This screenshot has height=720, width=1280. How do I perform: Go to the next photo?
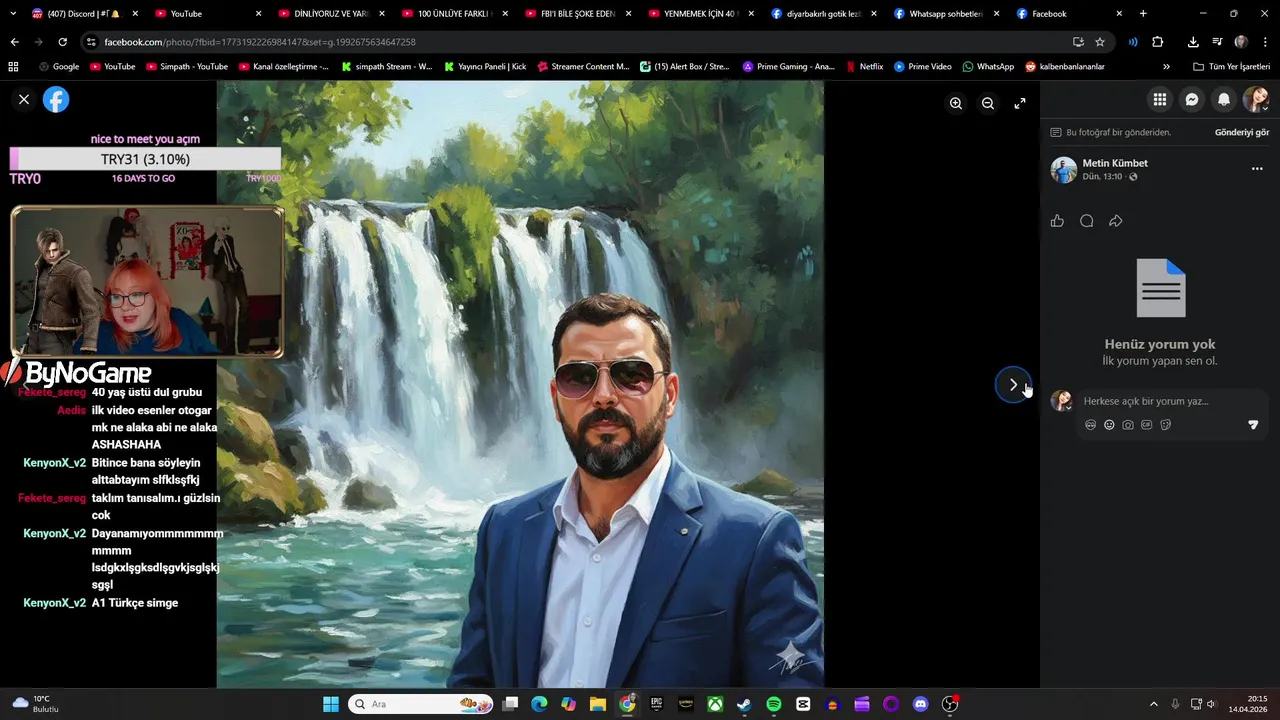(x=1012, y=384)
